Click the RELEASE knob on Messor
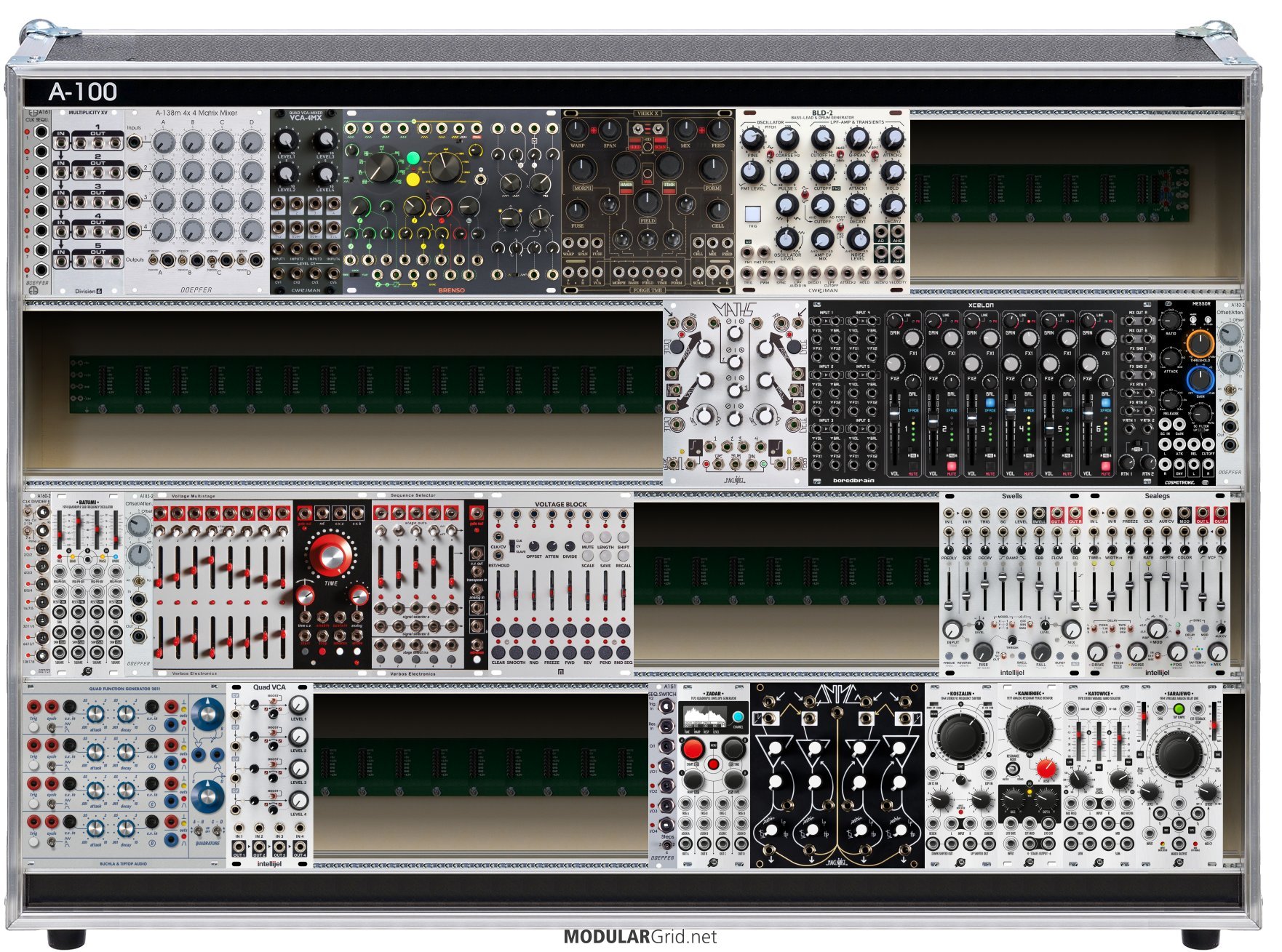Image resolution: width=1282 pixels, height=952 pixels. coord(1169,400)
